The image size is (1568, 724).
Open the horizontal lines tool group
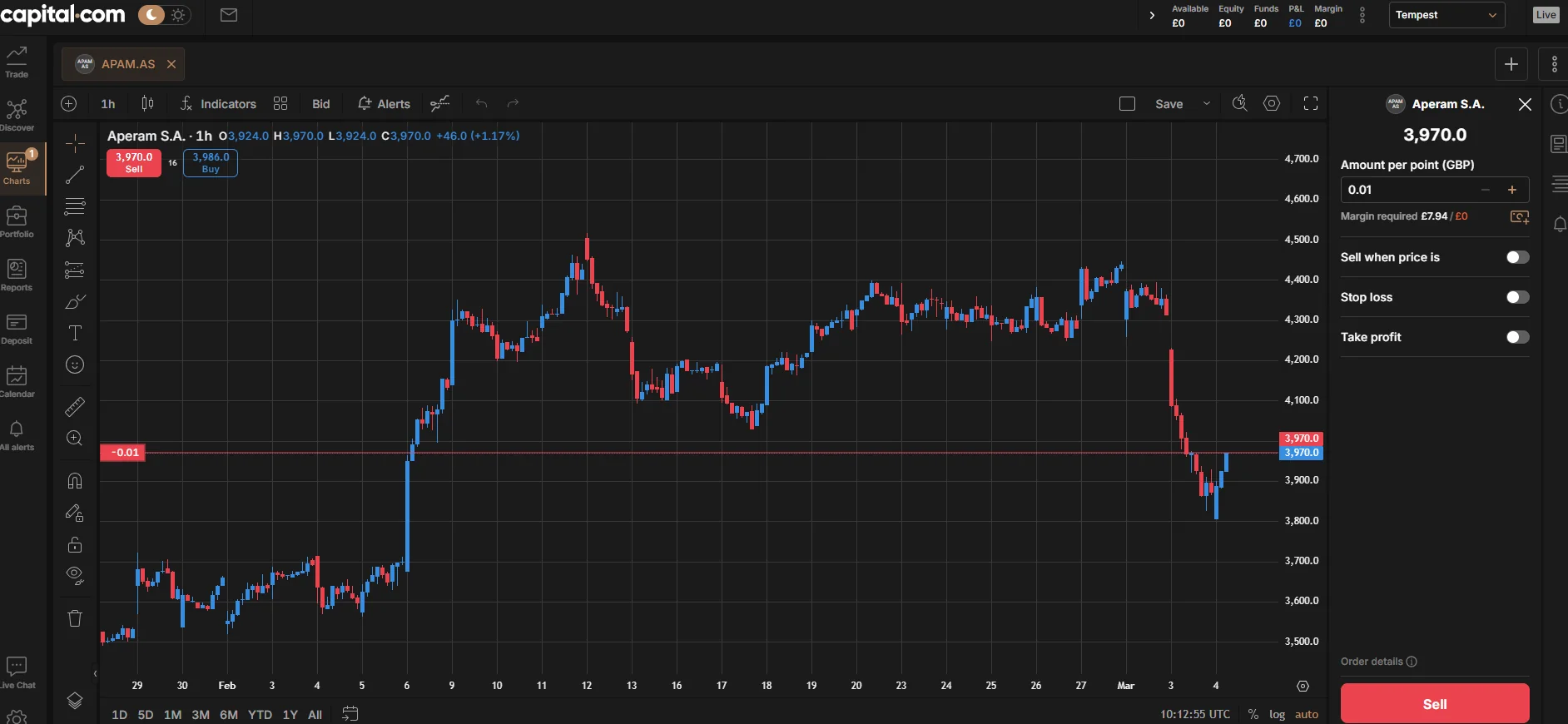pos(75,206)
